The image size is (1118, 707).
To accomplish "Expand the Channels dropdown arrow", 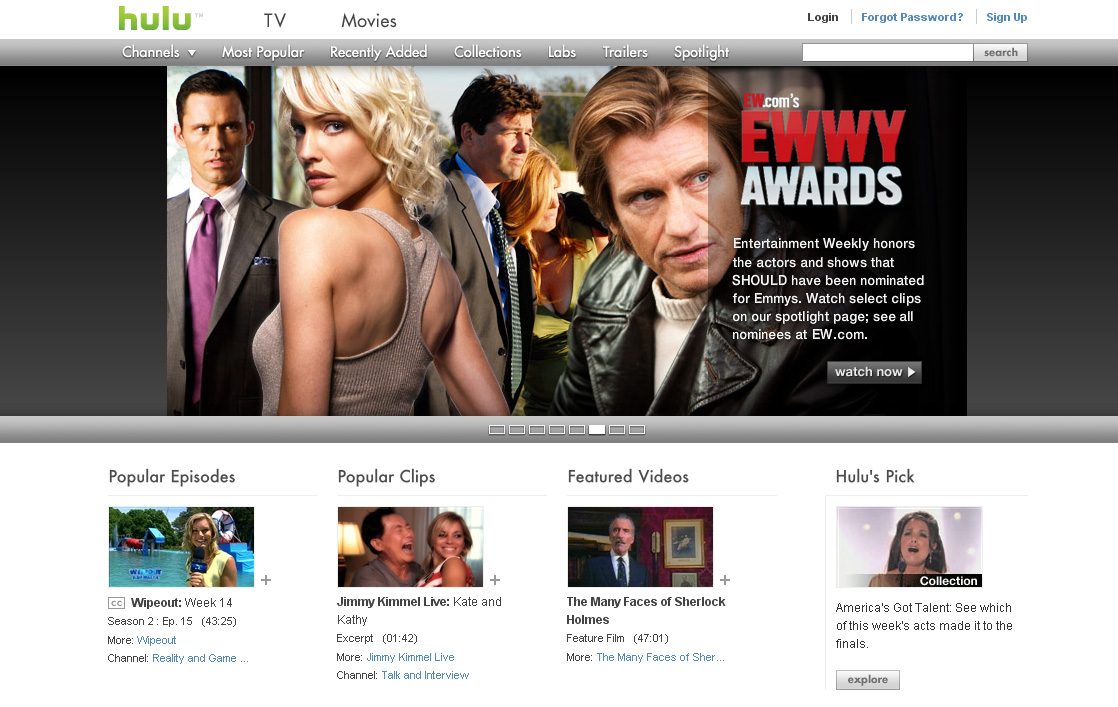I will tap(192, 53).
